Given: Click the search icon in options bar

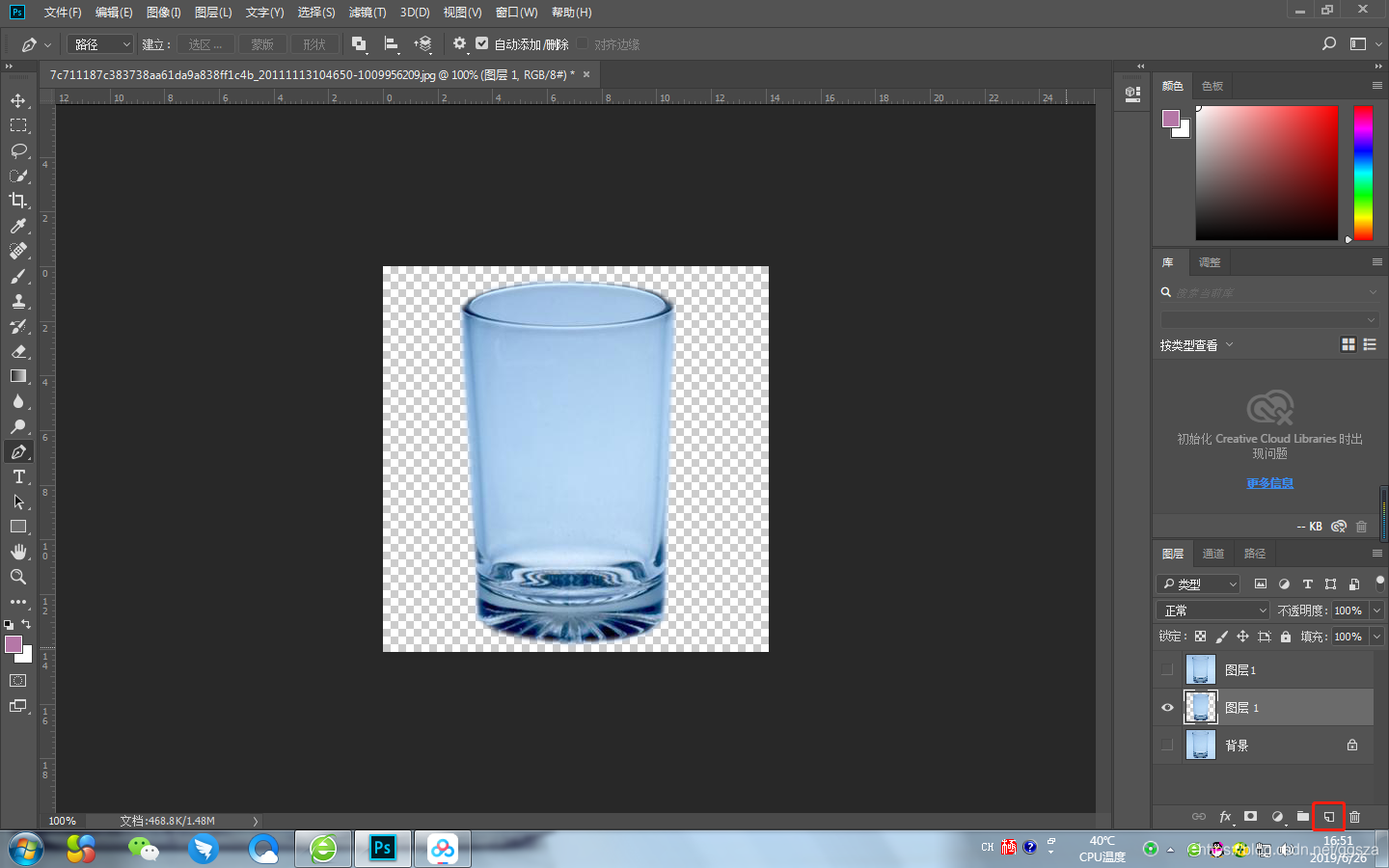Looking at the screenshot, I should click(x=1329, y=43).
